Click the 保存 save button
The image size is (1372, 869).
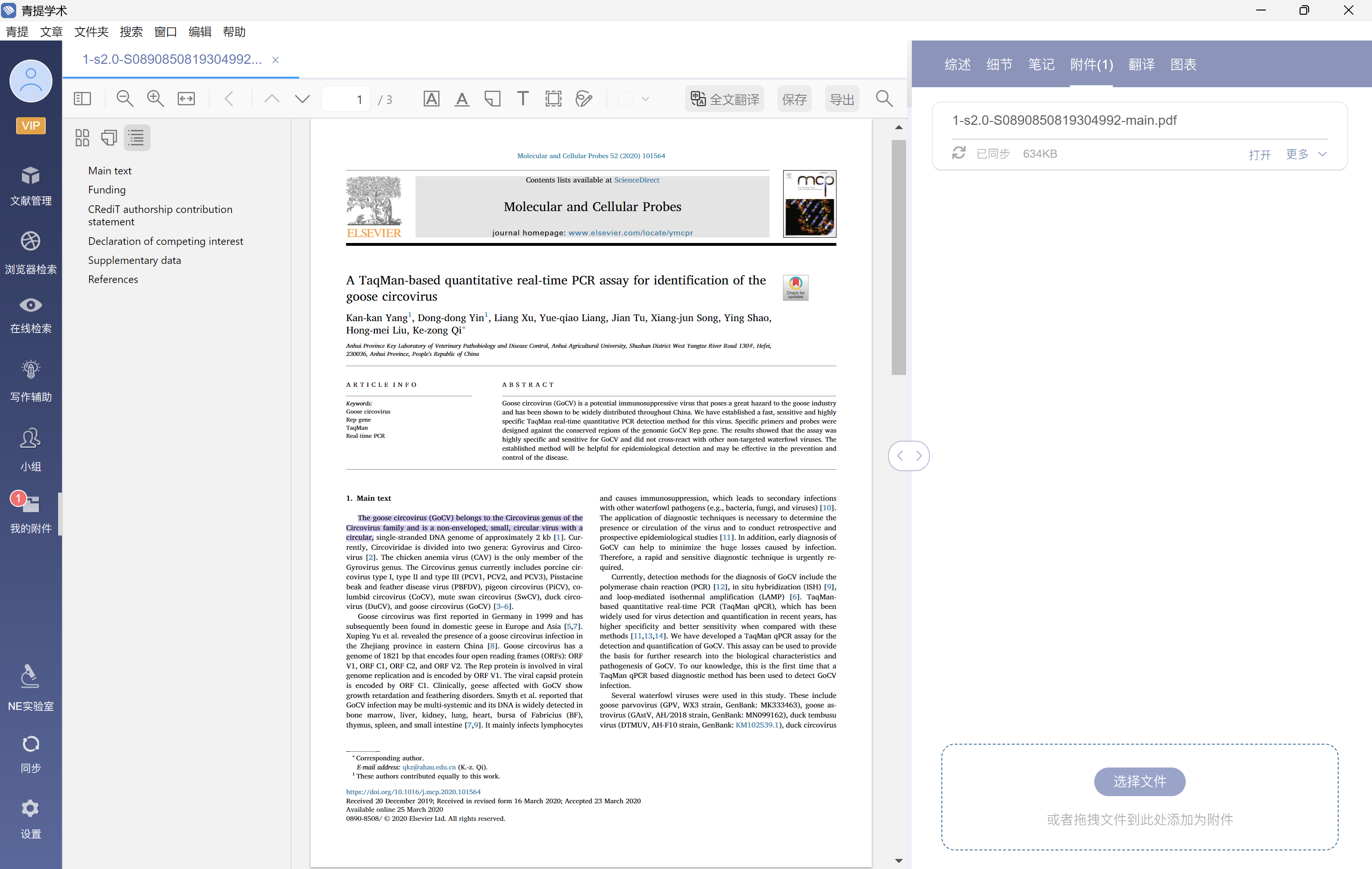pyautogui.click(x=794, y=99)
